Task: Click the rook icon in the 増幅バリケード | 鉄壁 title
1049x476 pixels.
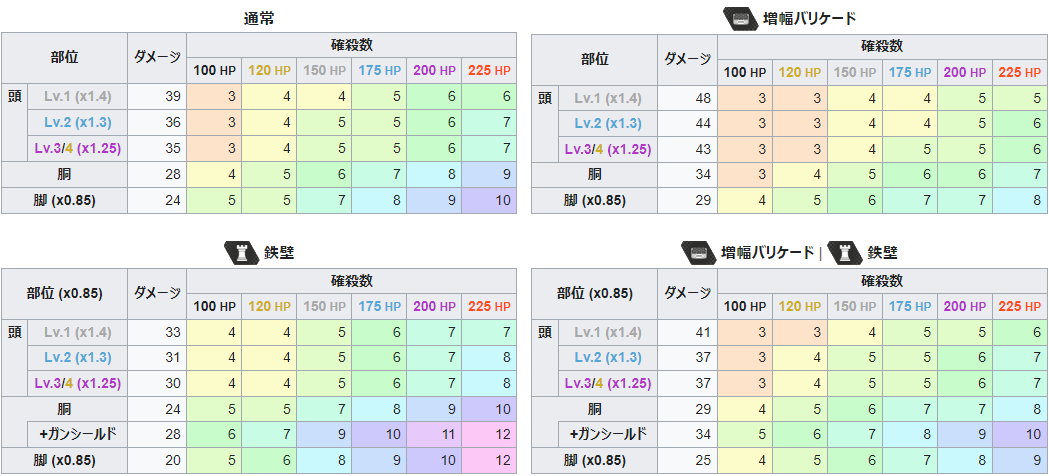Action: tap(844, 252)
